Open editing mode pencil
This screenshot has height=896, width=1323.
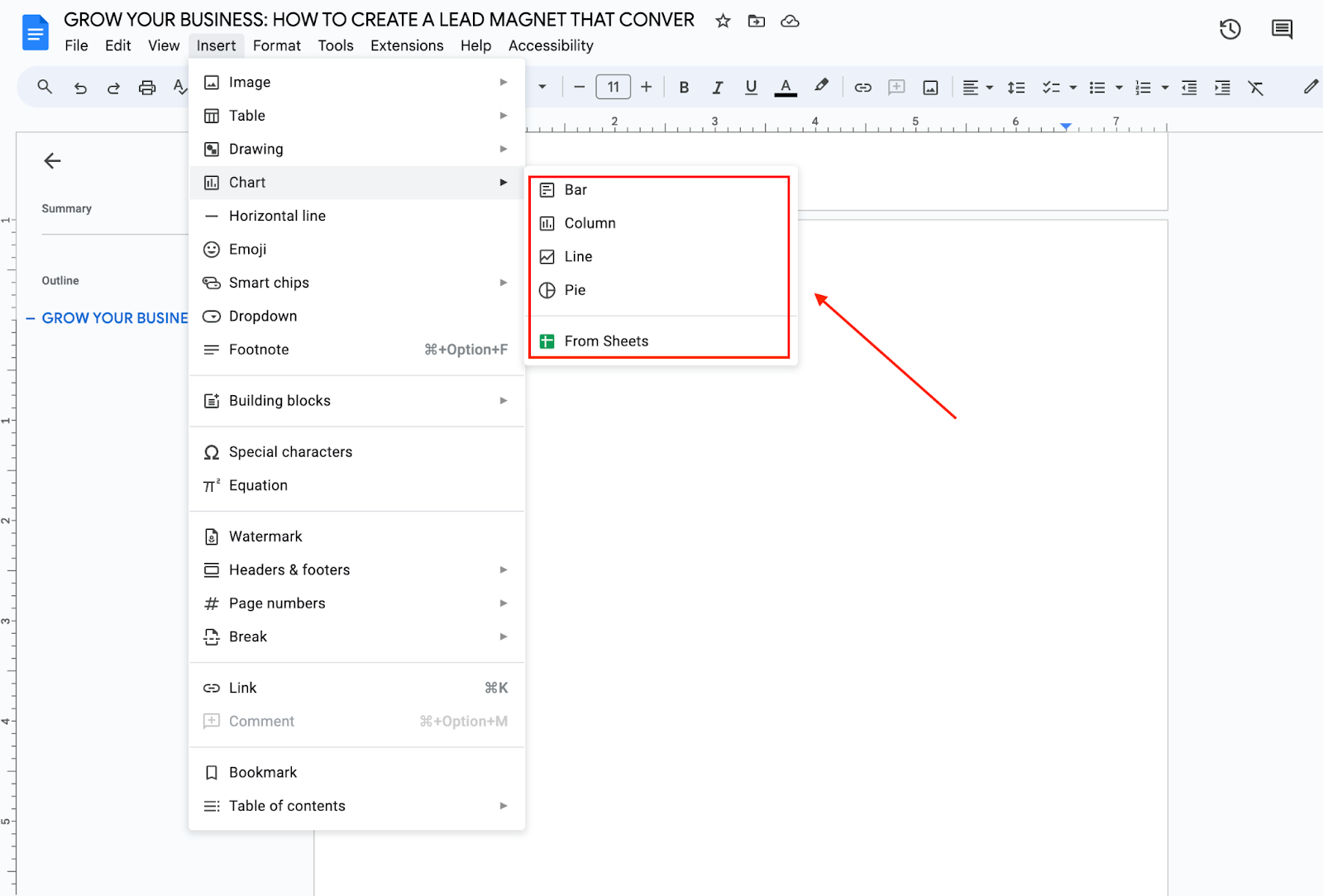click(x=1311, y=87)
